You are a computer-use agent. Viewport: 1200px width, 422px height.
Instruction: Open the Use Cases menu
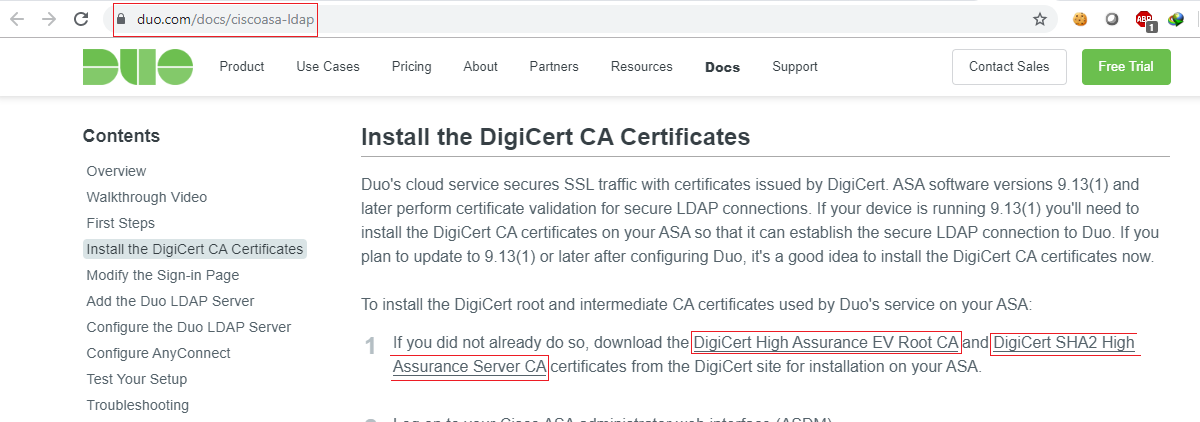(328, 67)
